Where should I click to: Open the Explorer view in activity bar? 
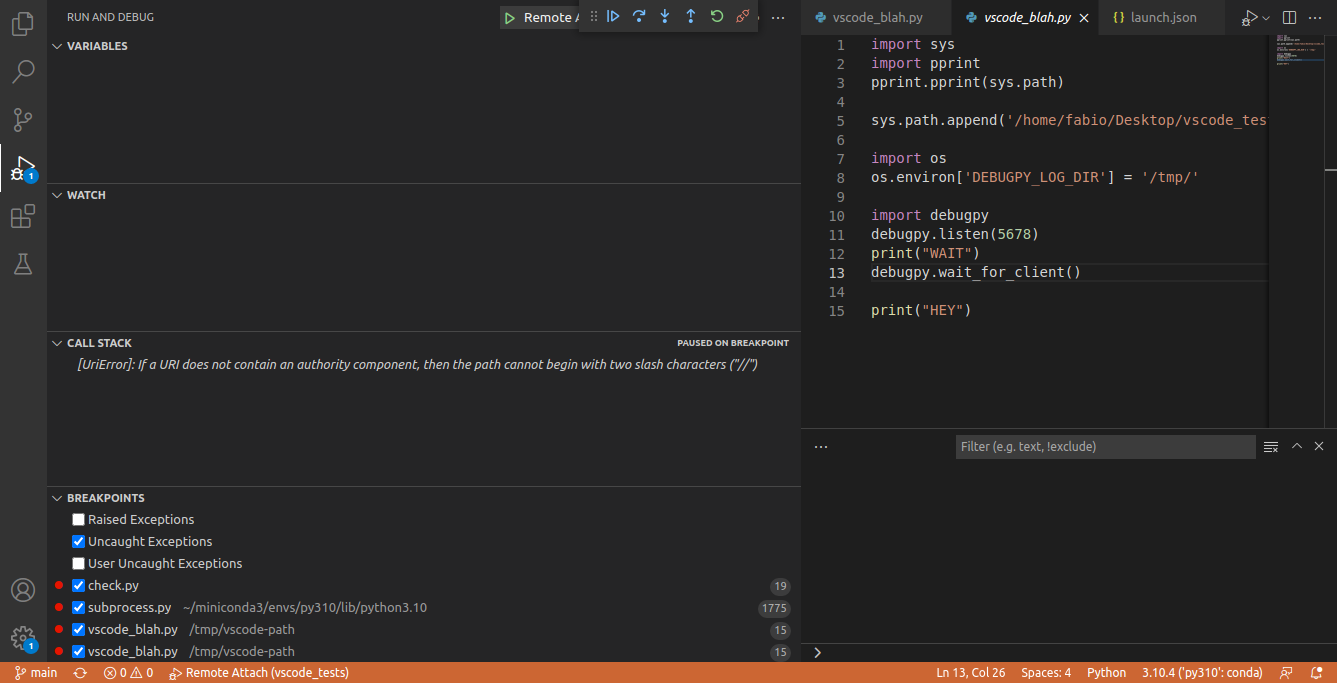coord(23,24)
